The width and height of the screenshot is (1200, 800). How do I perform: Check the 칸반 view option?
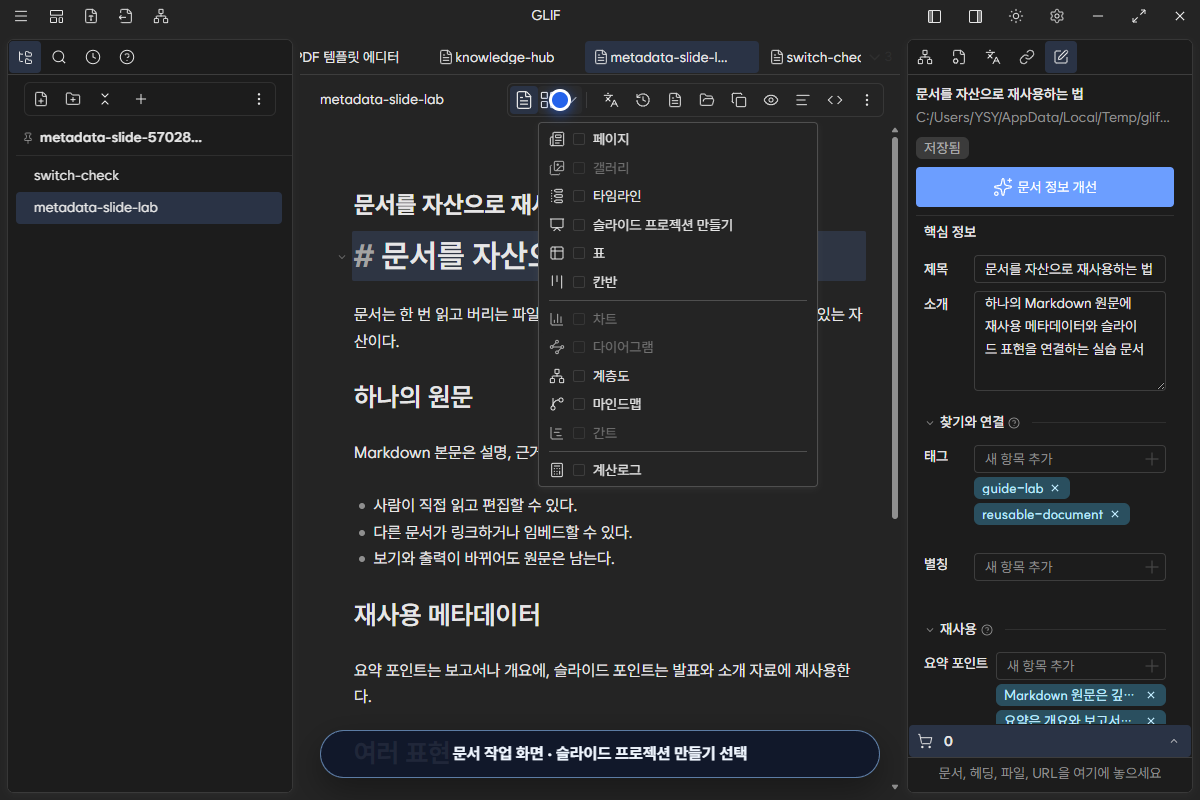579,282
